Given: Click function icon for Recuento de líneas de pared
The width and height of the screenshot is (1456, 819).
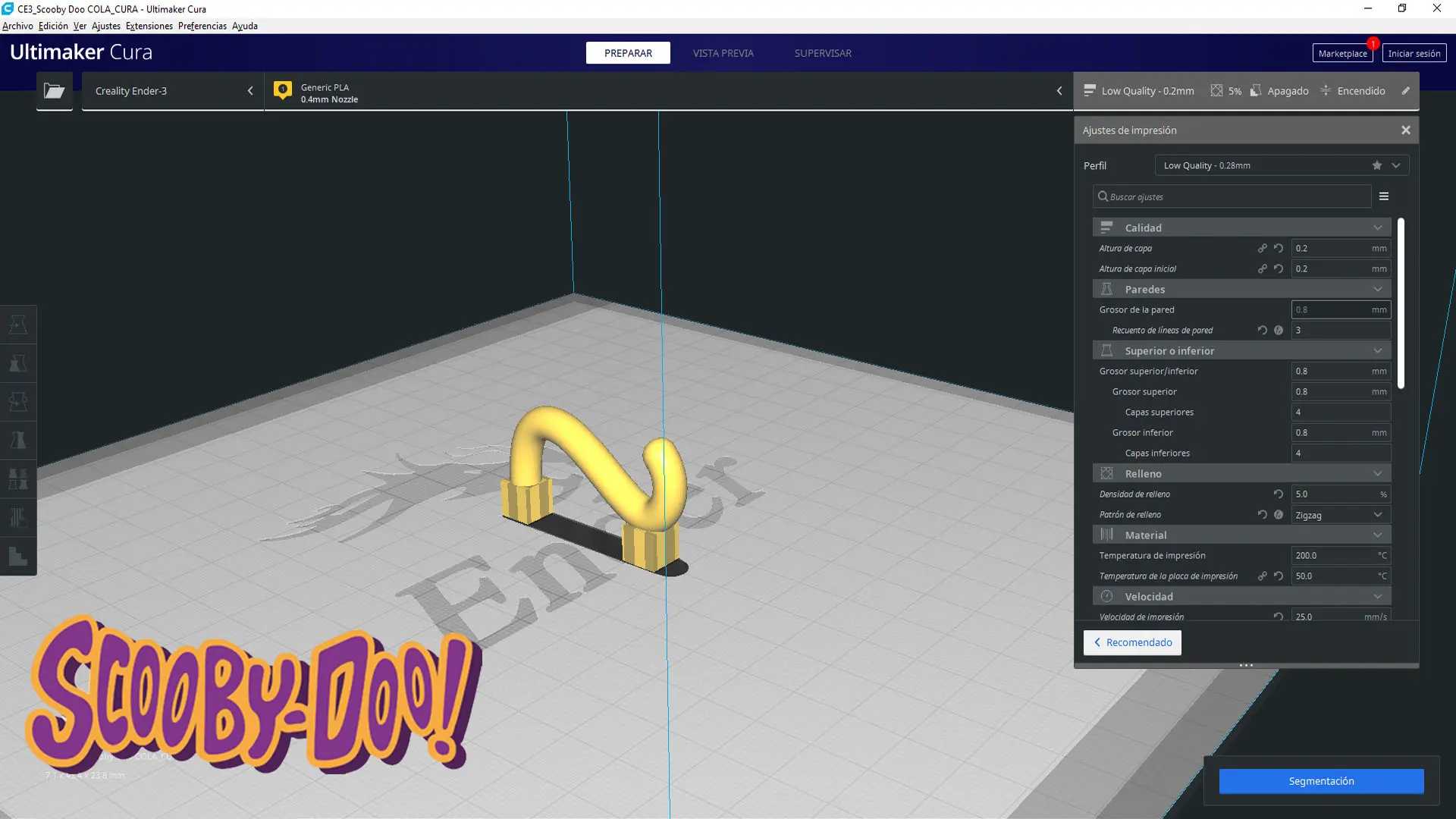Looking at the screenshot, I should (x=1279, y=330).
